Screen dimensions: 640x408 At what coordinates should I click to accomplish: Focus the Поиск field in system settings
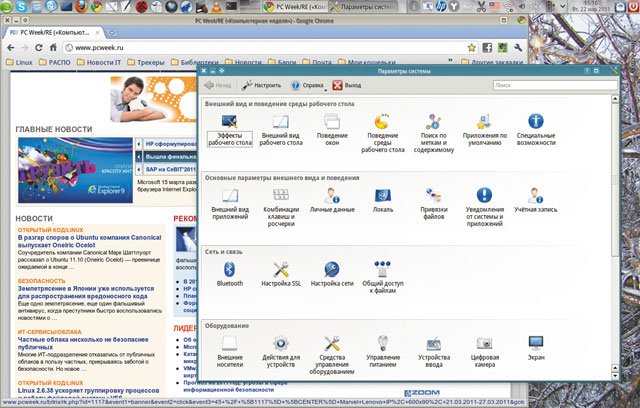tap(555, 85)
